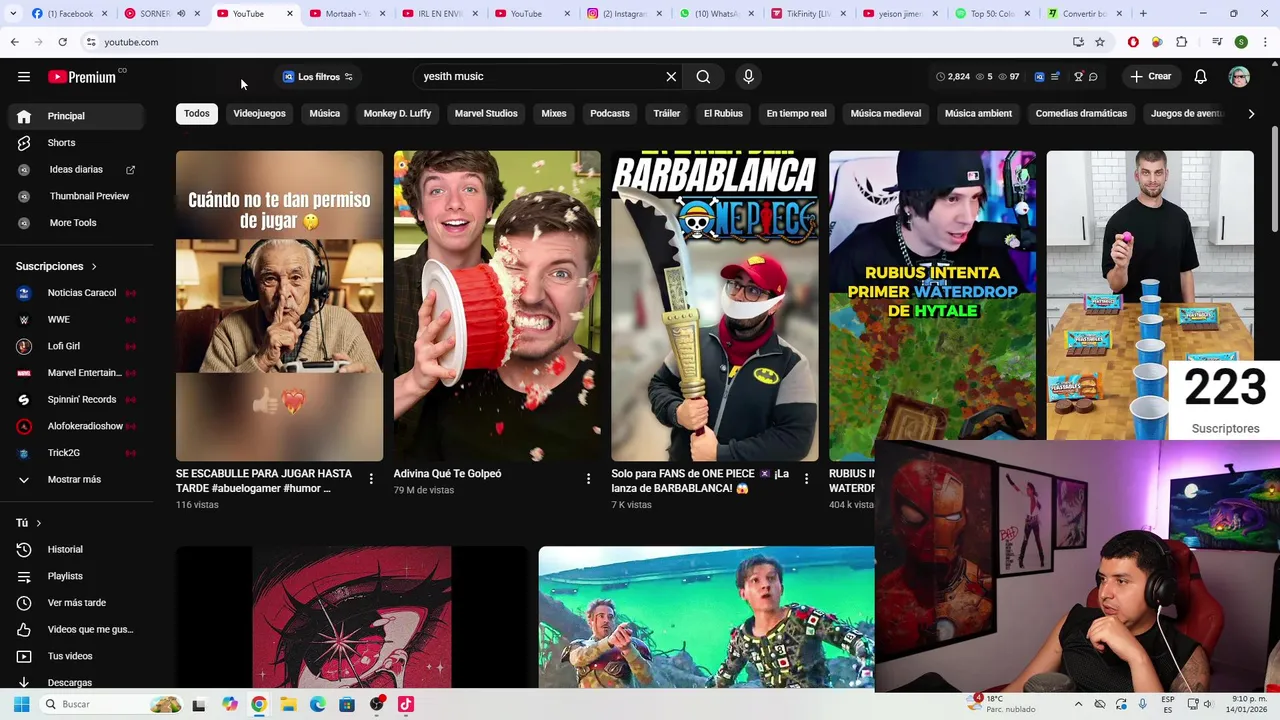Open the trophy icon in stats bar
The height and width of the screenshot is (720, 1280).
click(1078, 77)
